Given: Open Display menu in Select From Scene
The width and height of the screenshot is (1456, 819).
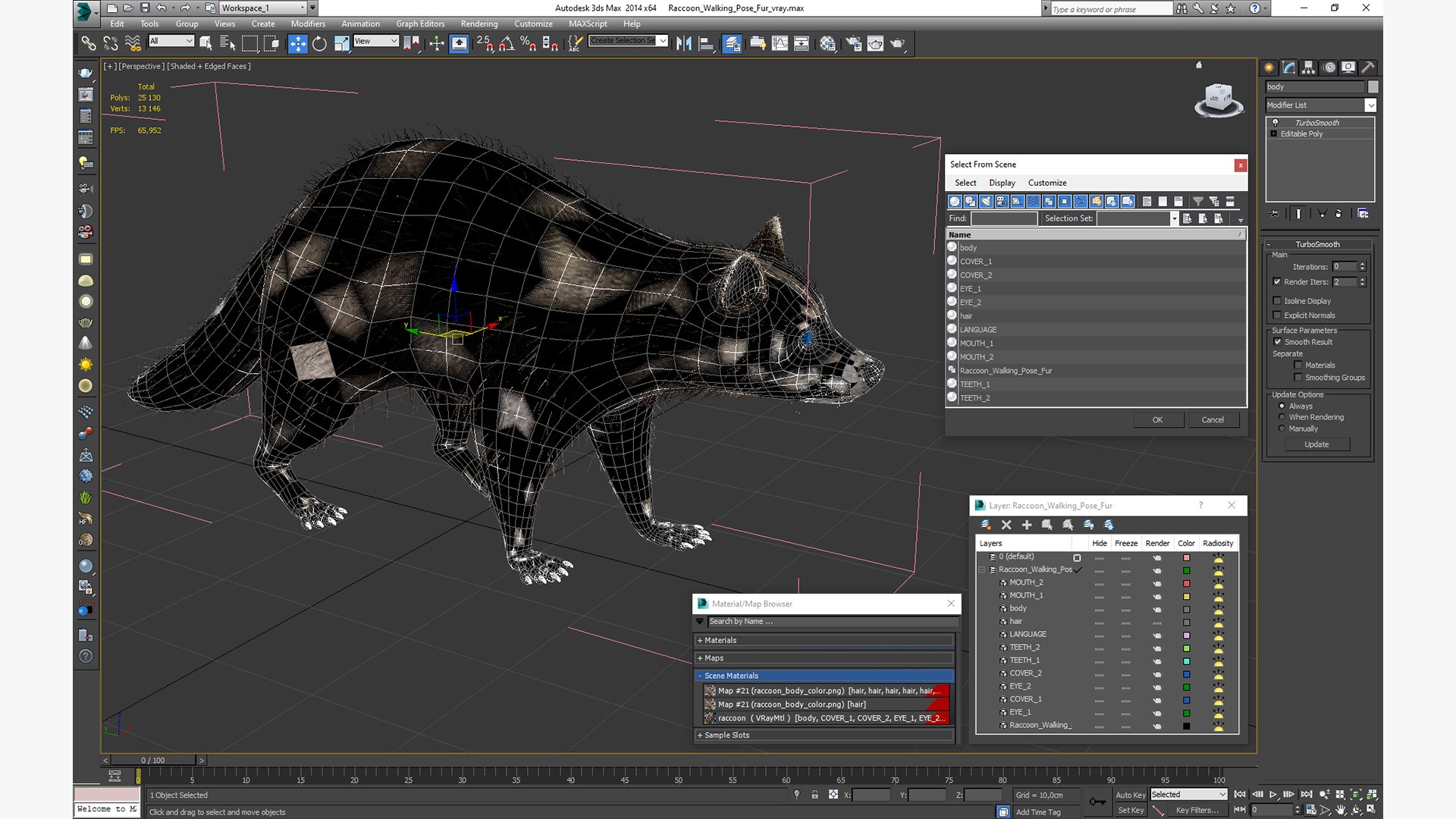Looking at the screenshot, I should tap(1002, 183).
